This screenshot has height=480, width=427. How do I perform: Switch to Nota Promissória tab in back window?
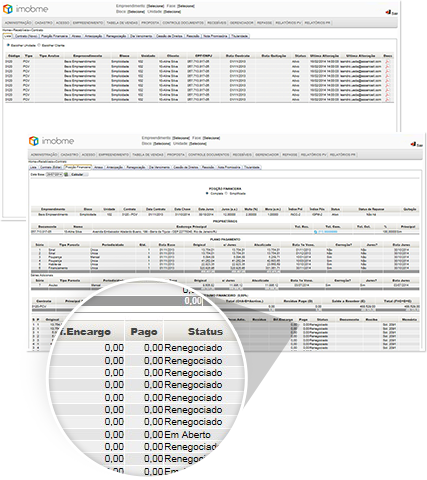(215, 36)
